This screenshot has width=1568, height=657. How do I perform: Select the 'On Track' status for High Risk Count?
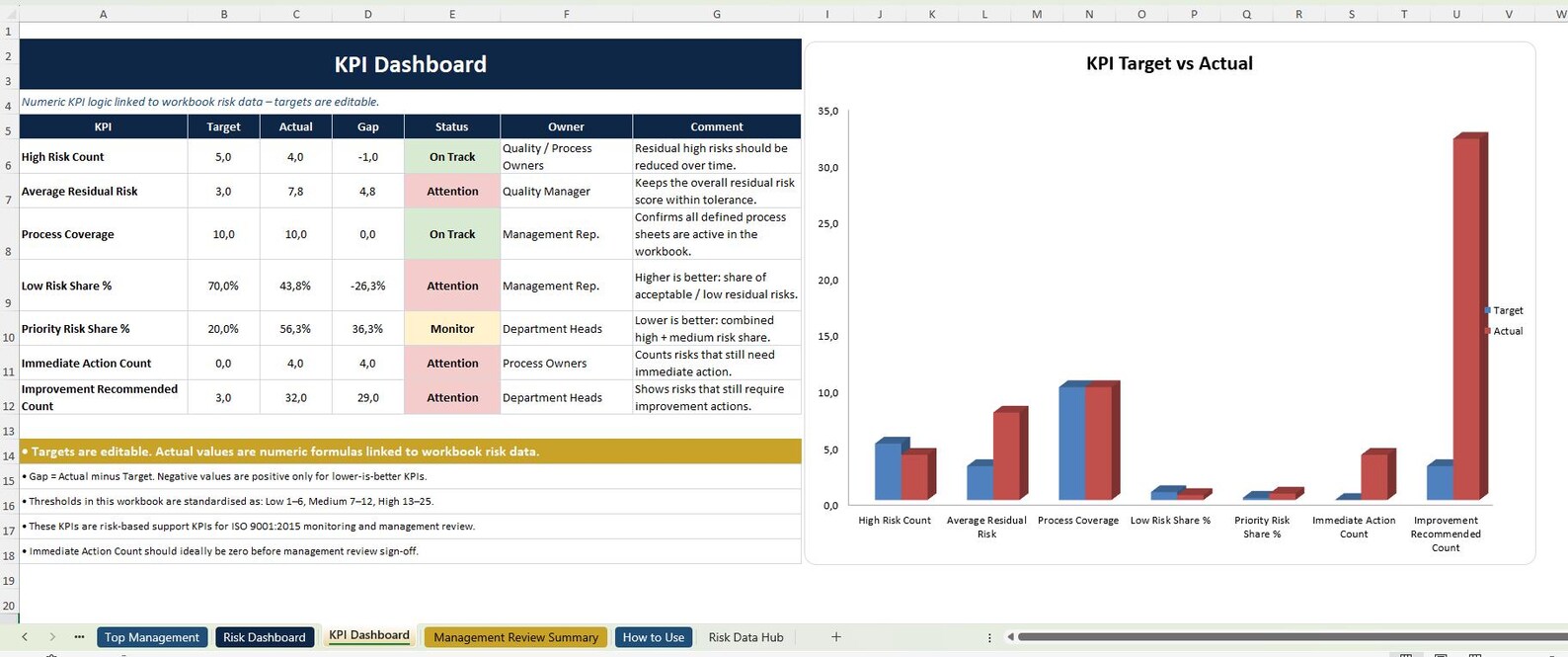[x=452, y=156]
